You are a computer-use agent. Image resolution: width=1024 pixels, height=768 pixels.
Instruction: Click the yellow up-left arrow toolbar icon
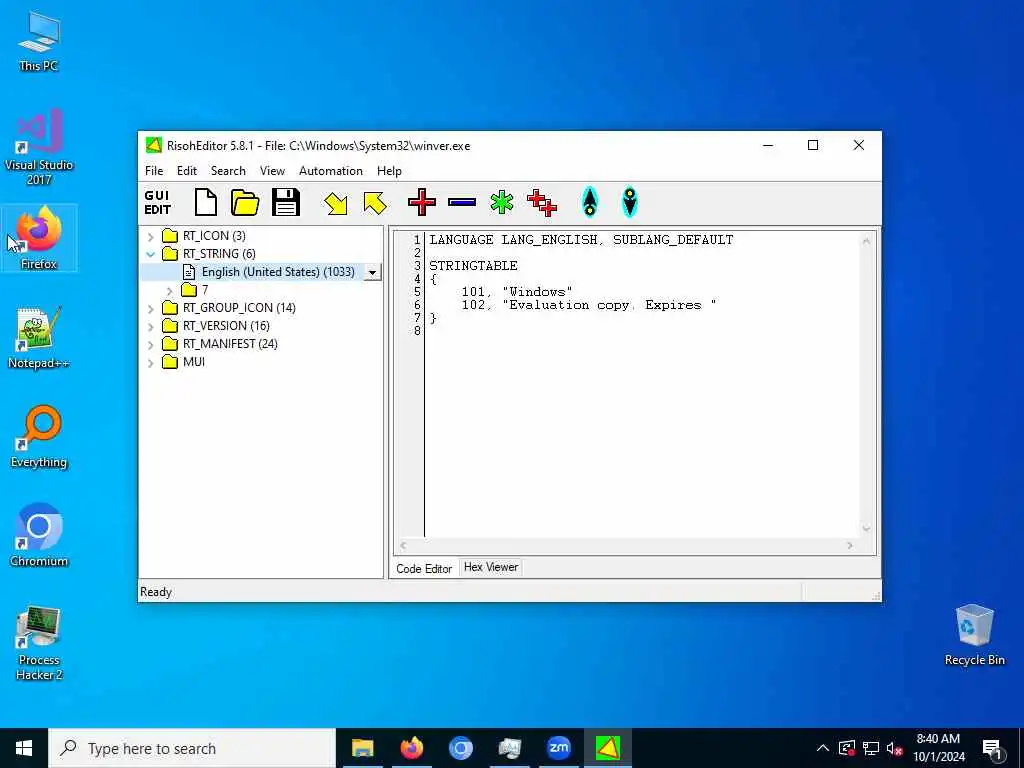click(x=375, y=203)
